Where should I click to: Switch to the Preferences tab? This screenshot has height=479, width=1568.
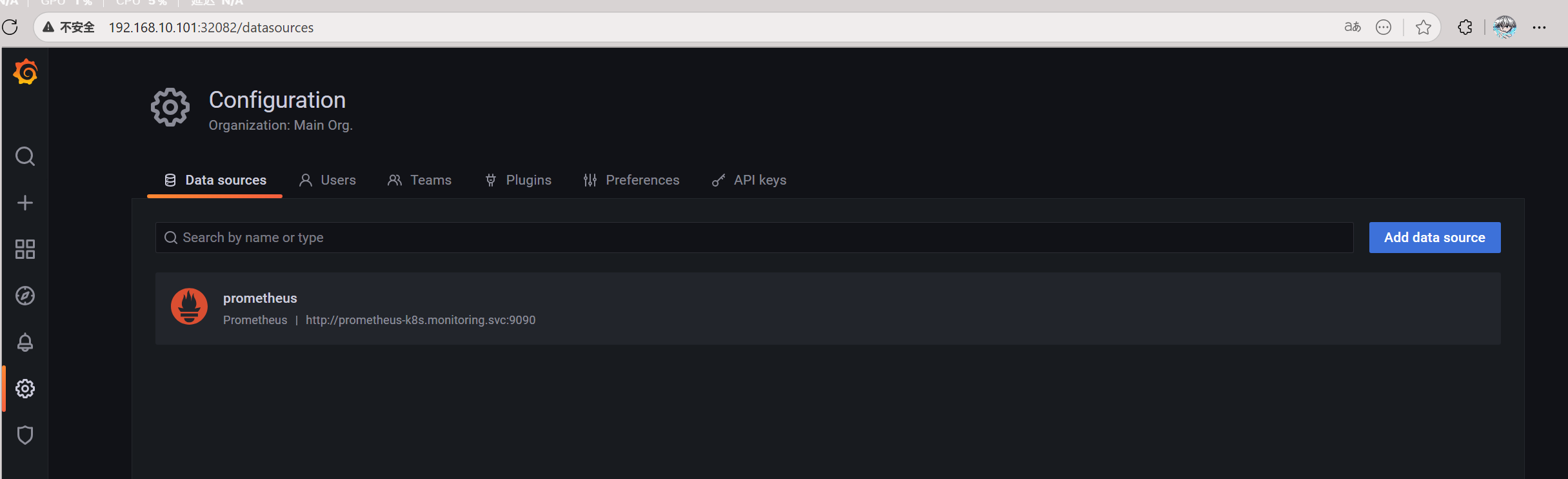(x=631, y=180)
